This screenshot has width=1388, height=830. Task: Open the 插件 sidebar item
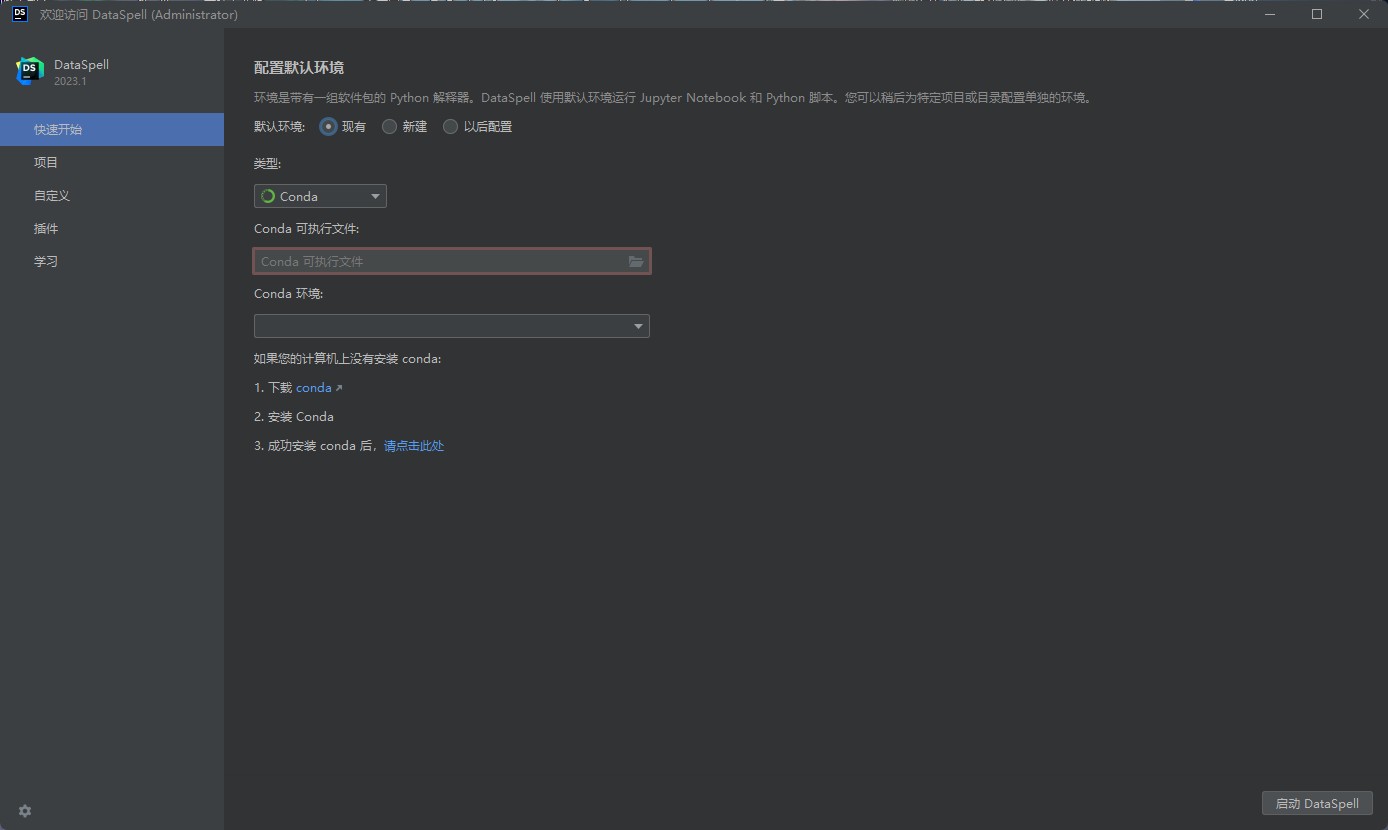112,228
